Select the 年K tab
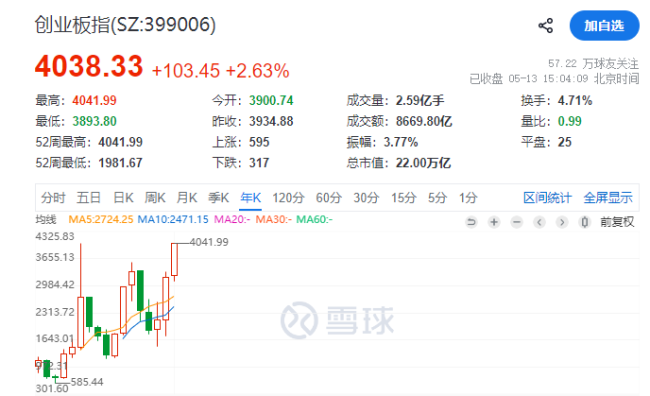The height and width of the screenshot is (396, 650). pyautogui.click(x=250, y=198)
